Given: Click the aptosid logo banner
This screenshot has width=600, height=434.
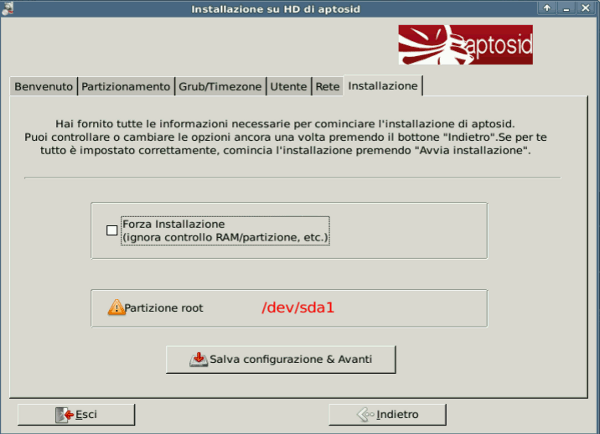Looking at the screenshot, I should pyautogui.click(x=465, y=45).
